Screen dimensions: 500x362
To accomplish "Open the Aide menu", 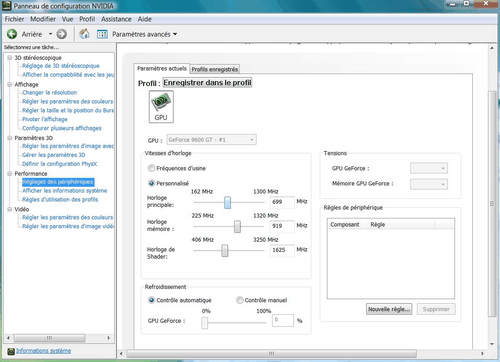I will 144,19.
